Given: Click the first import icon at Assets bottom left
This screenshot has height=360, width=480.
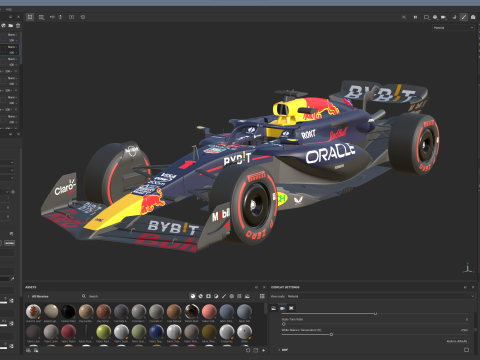Looking at the screenshot, I should [x=28, y=350].
